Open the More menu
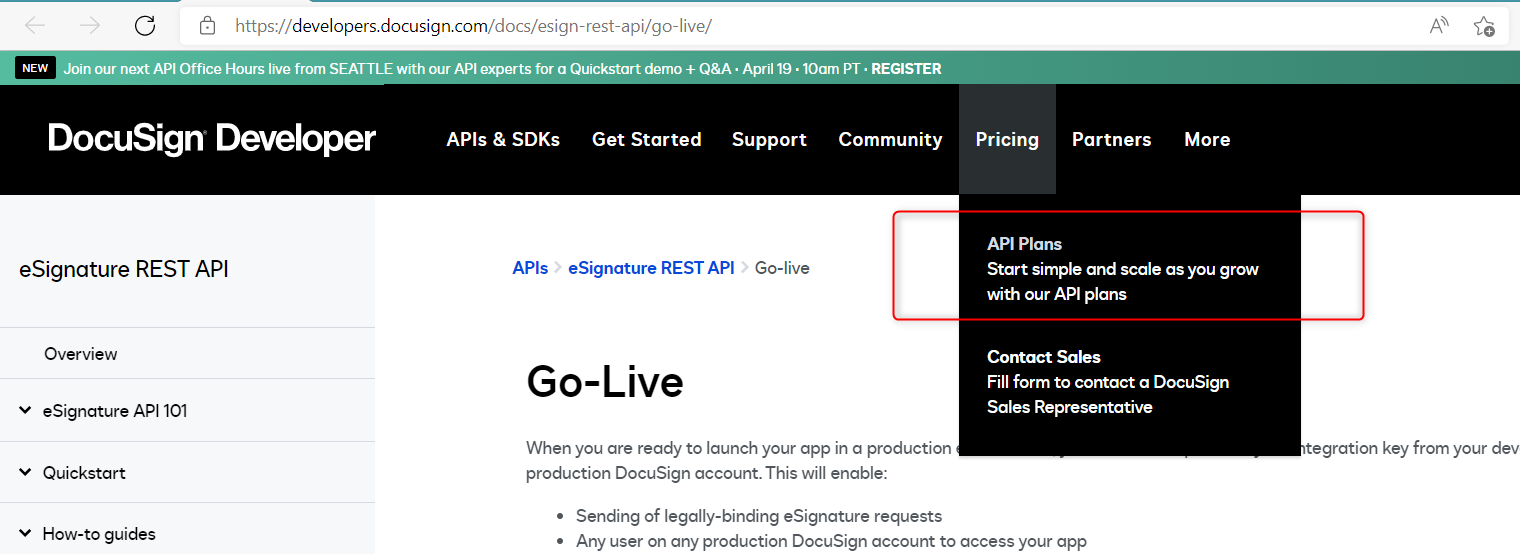Screen dimensions: 1520x554 pyautogui.click(x=1207, y=139)
